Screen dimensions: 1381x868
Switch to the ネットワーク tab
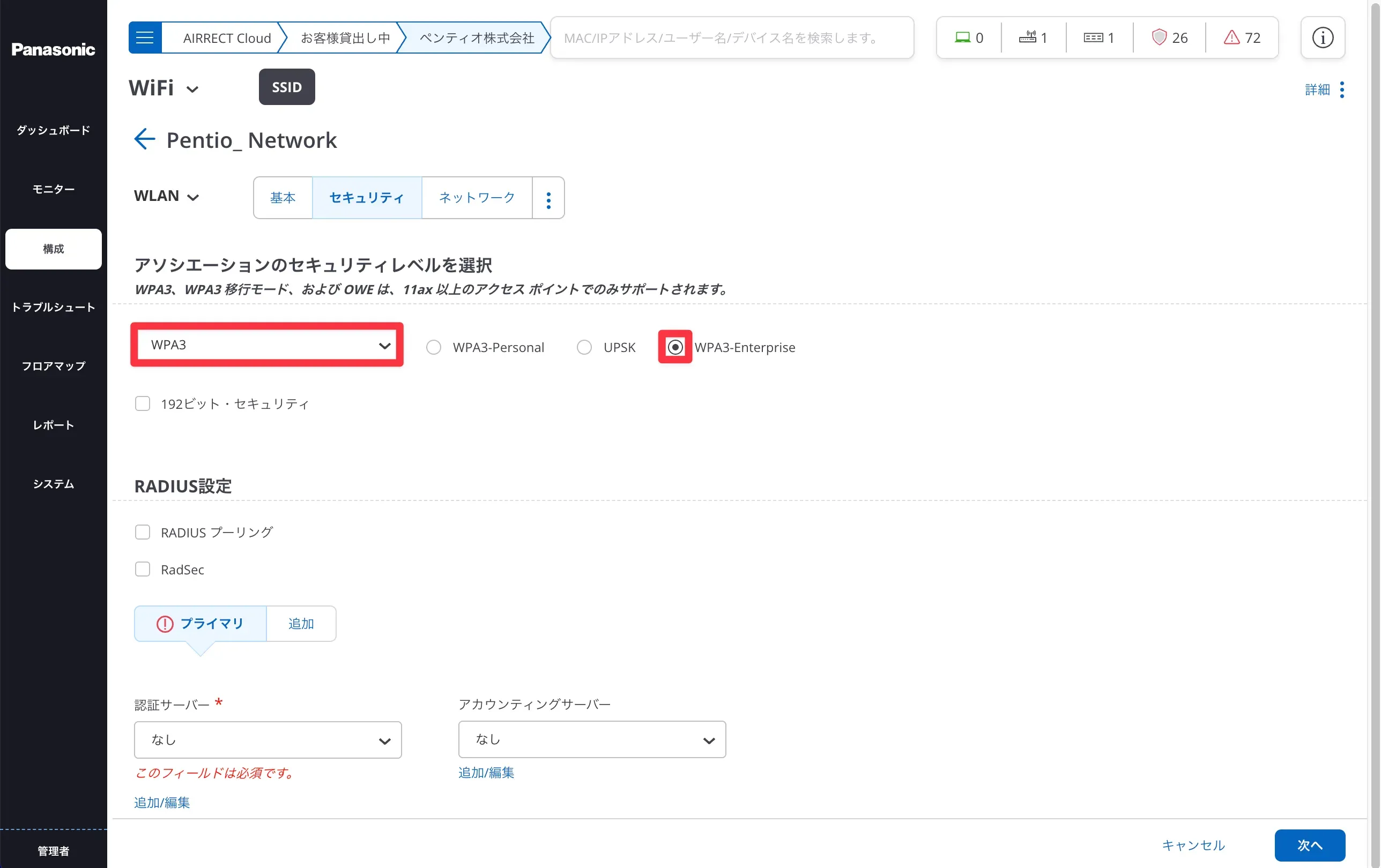pos(477,198)
